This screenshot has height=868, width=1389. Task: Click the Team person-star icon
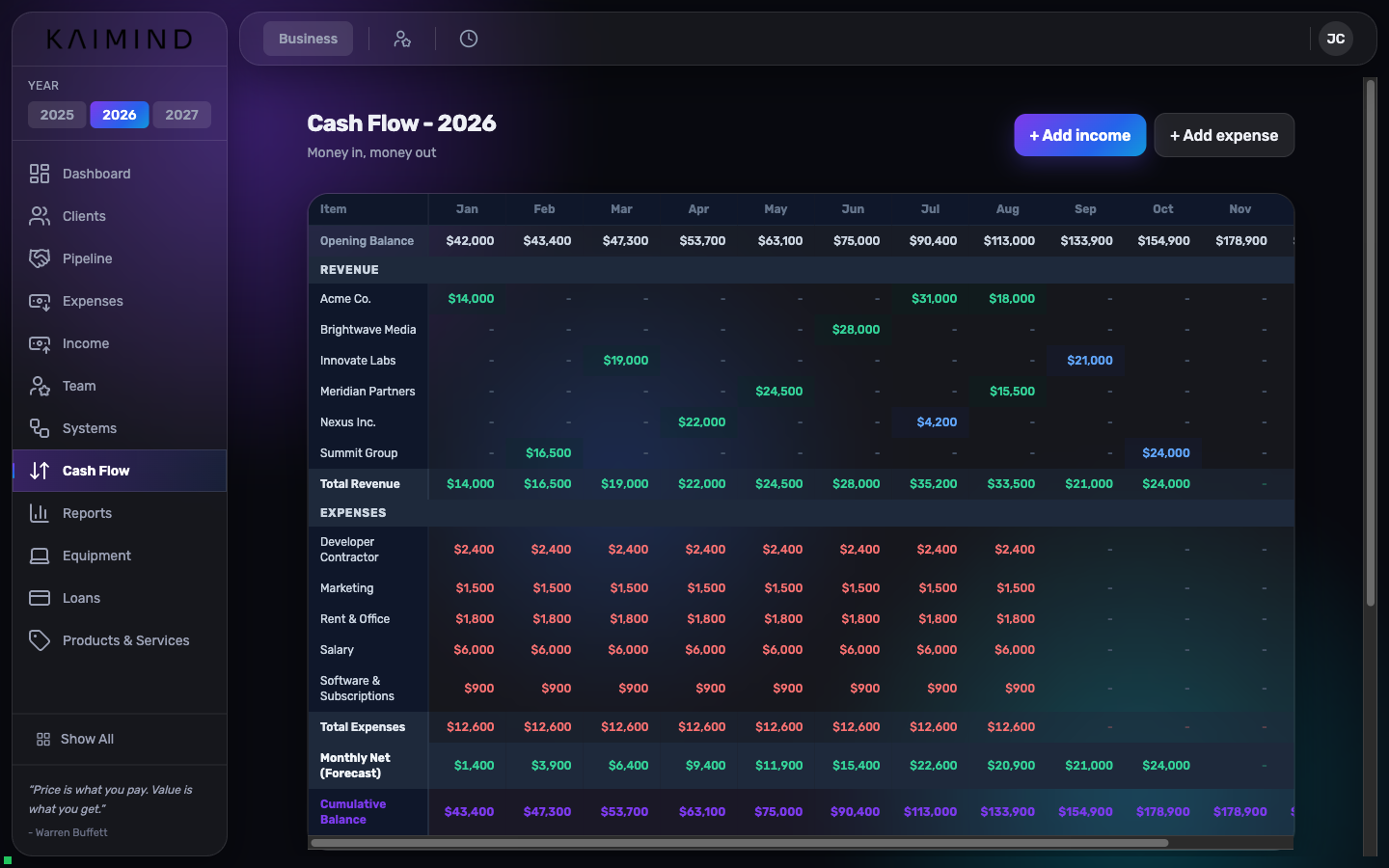[x=40, y=386]
